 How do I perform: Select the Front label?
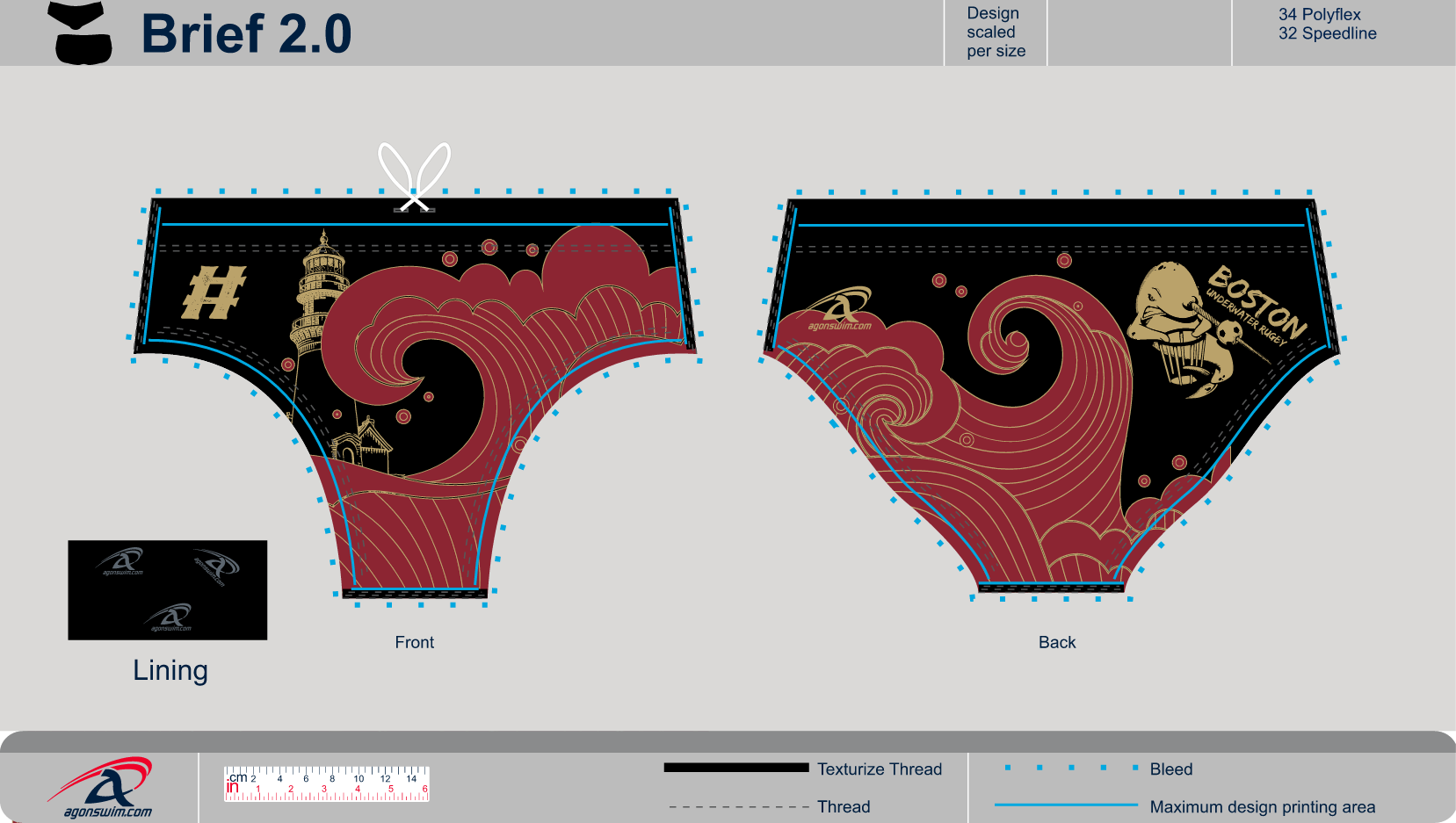point(414,642)
